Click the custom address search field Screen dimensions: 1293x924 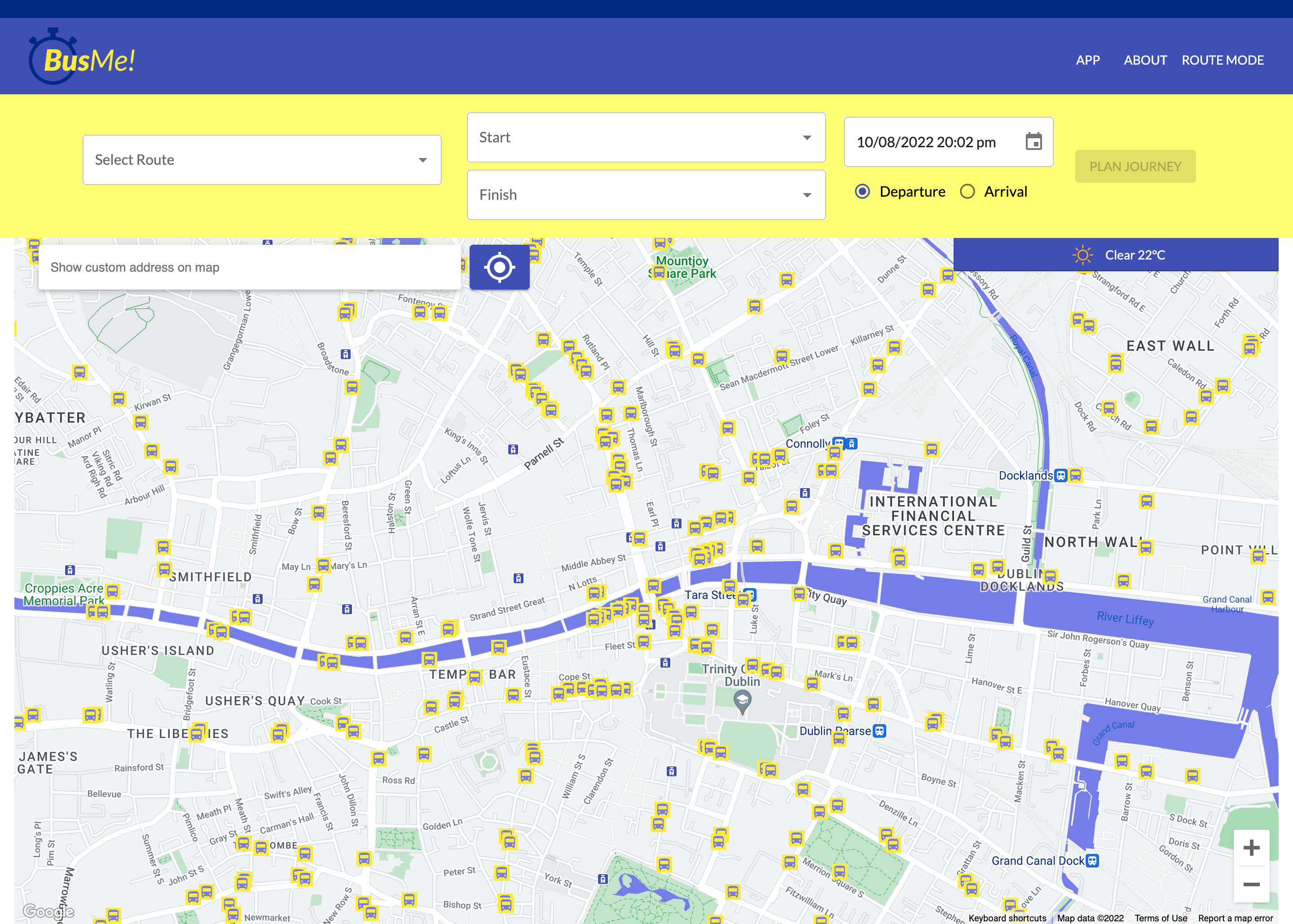(x=249, y=268)
